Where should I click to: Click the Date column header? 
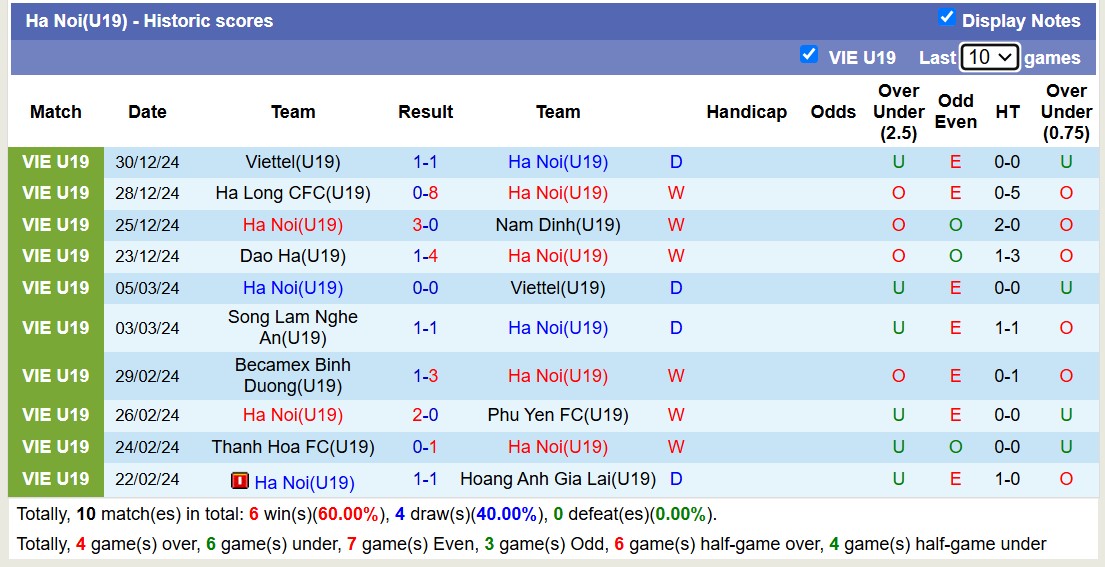pos(147,111)
